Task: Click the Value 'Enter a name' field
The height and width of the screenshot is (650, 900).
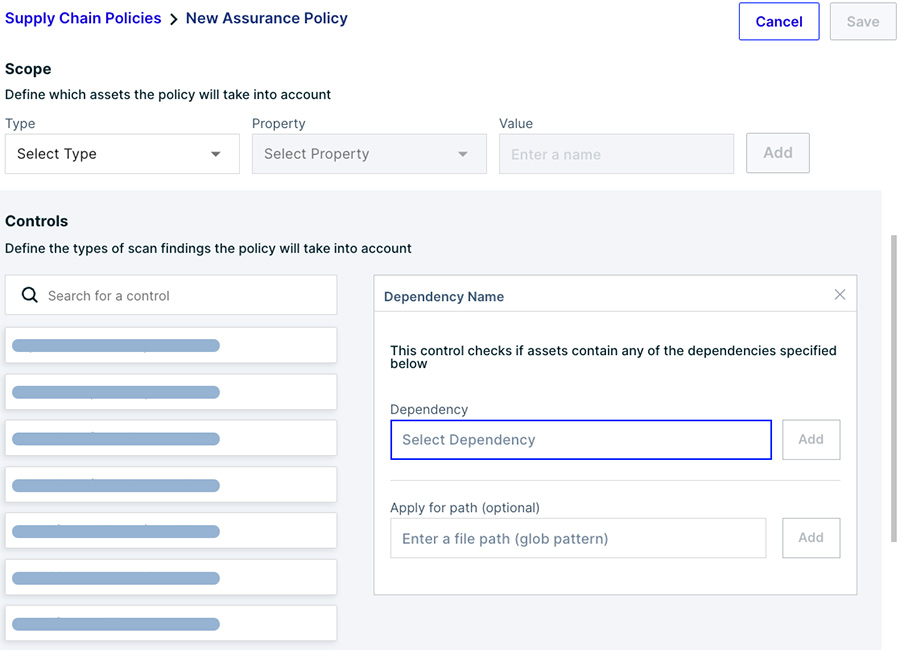Action: coord(616,154)
